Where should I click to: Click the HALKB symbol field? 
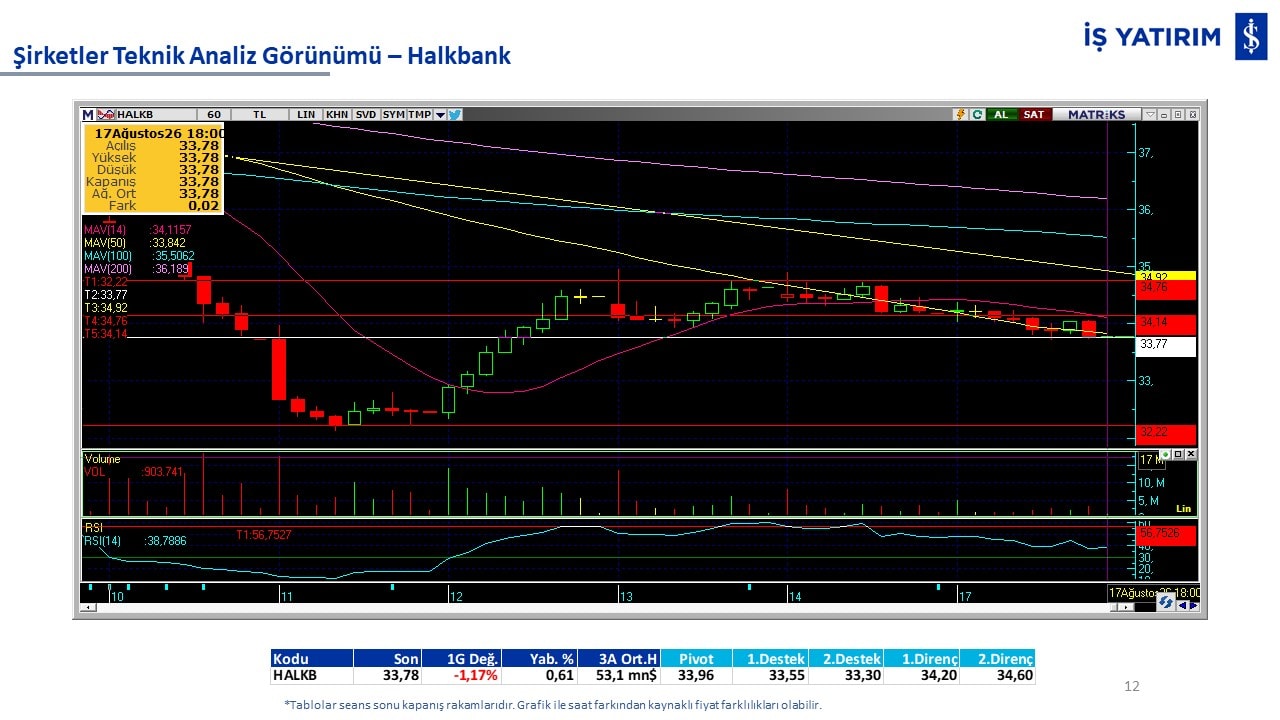156,114
